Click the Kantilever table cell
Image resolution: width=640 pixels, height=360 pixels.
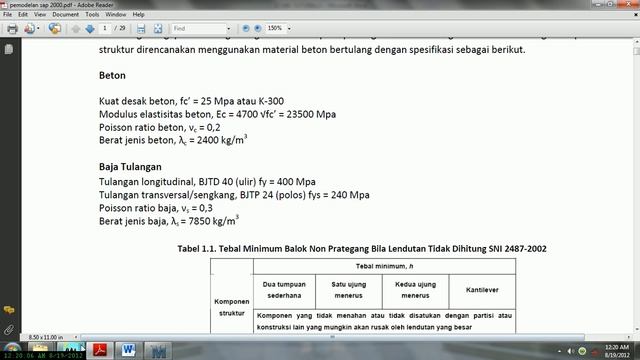(482, 290)
